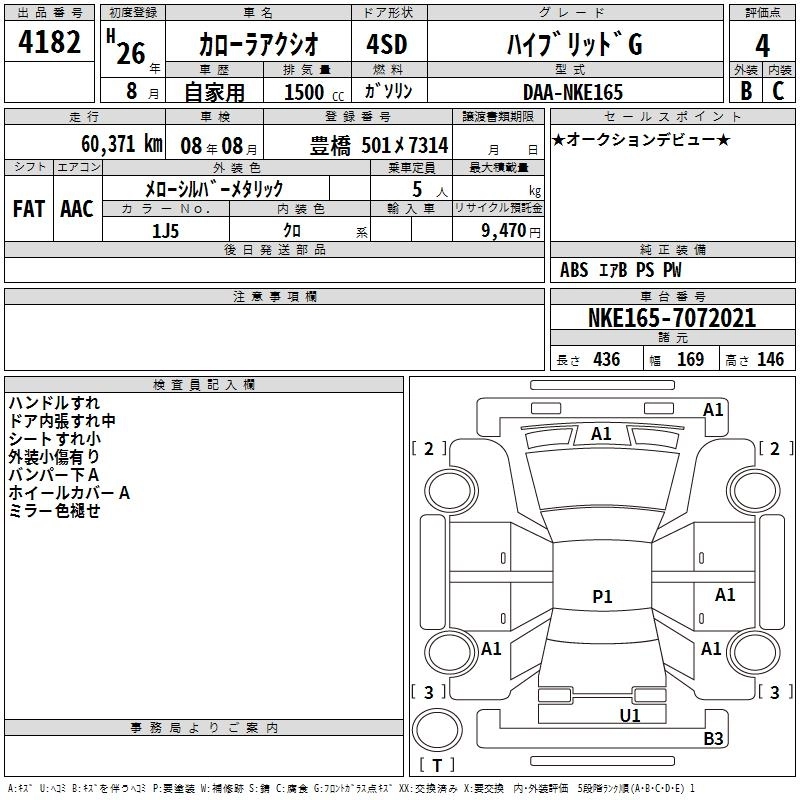The height and width of the screenshot is (800, 800).
Task: Select the mileage 60,371 km
Action: (x=122, y=144)
